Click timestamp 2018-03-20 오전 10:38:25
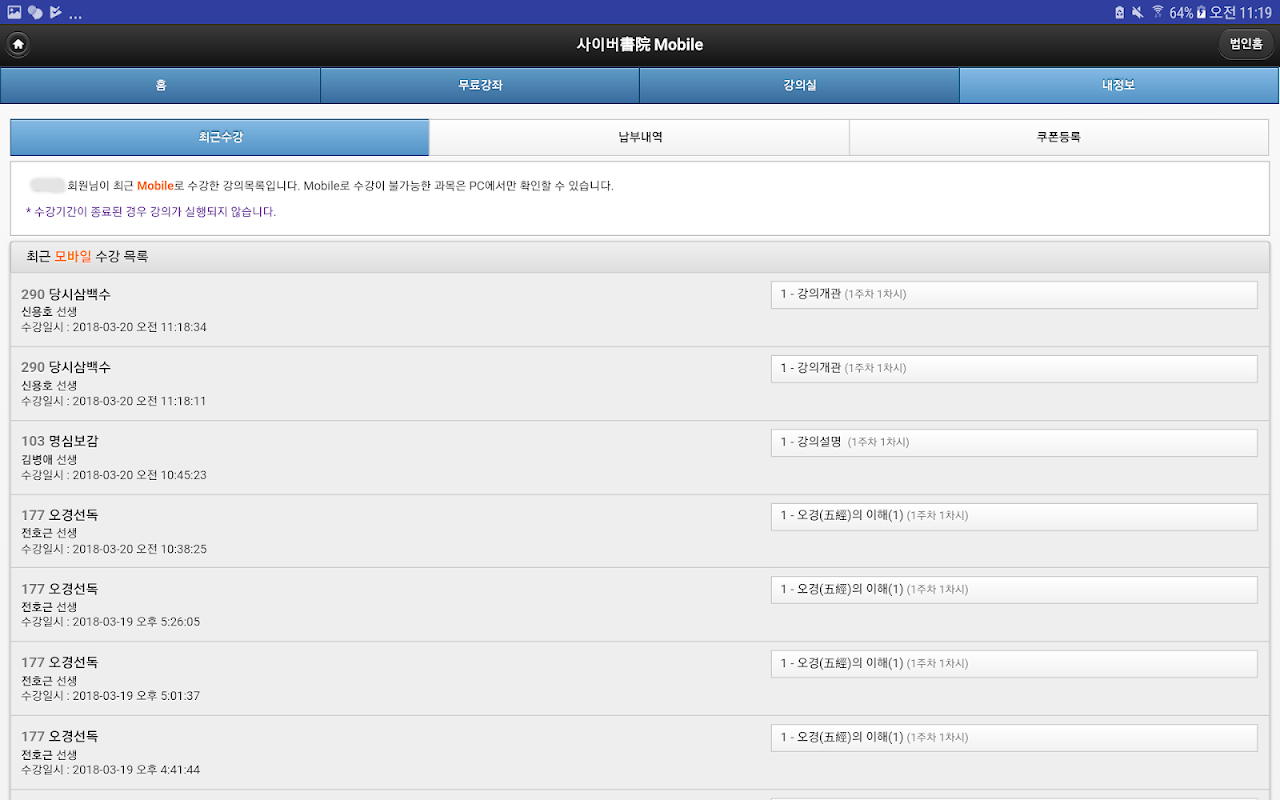The height and width of the screenshot is (800, 1280). 139,549
